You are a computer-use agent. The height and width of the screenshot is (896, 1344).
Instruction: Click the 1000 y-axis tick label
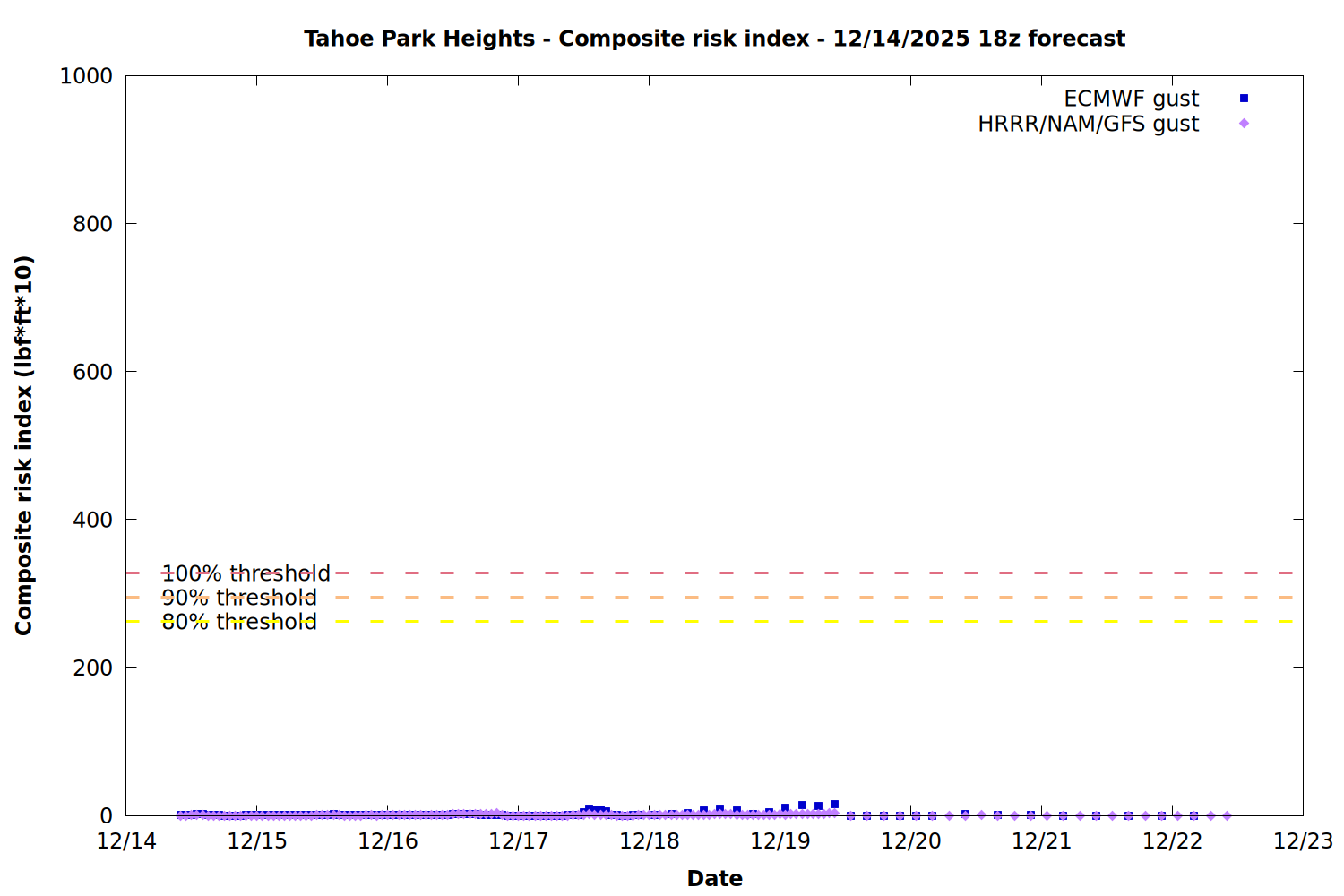click(x=86, y=76)
